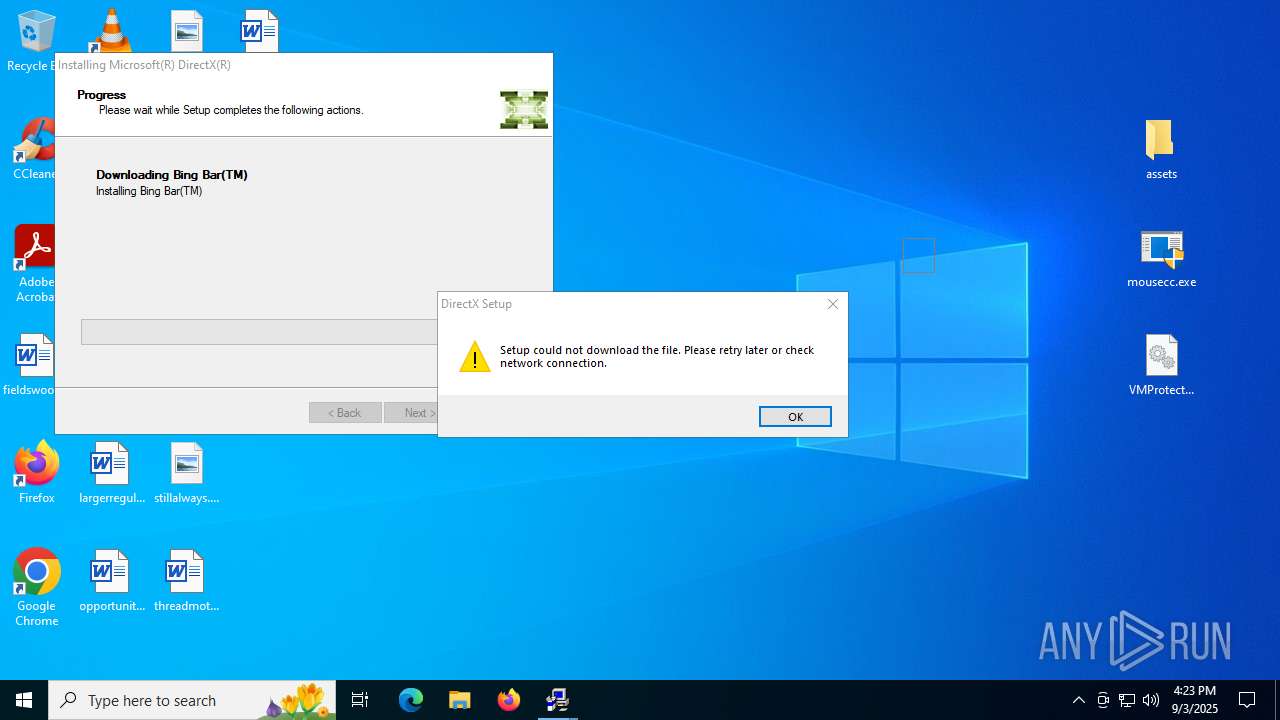Click the Installing Microsoft(R) DirectX(R) title bar

(304, 65)
